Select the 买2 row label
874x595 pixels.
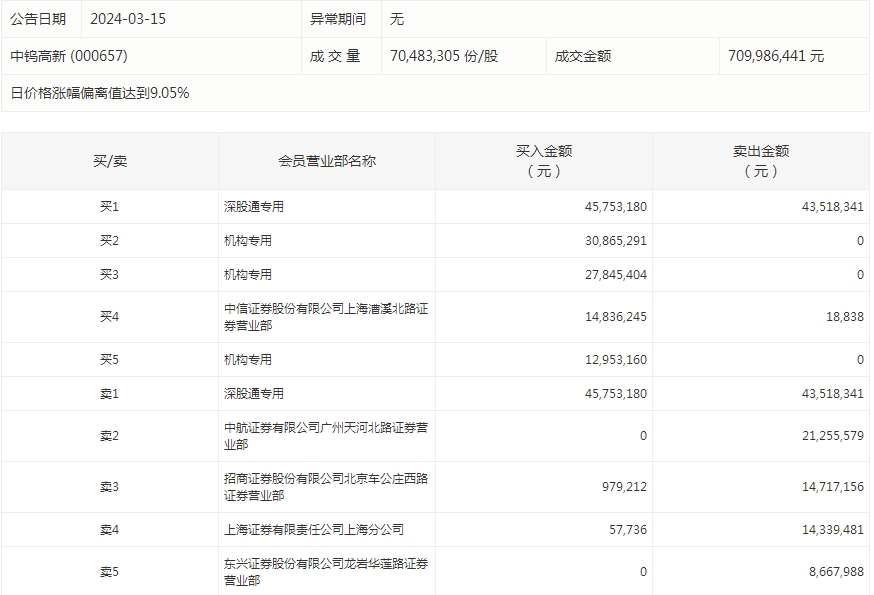(109, 241)
